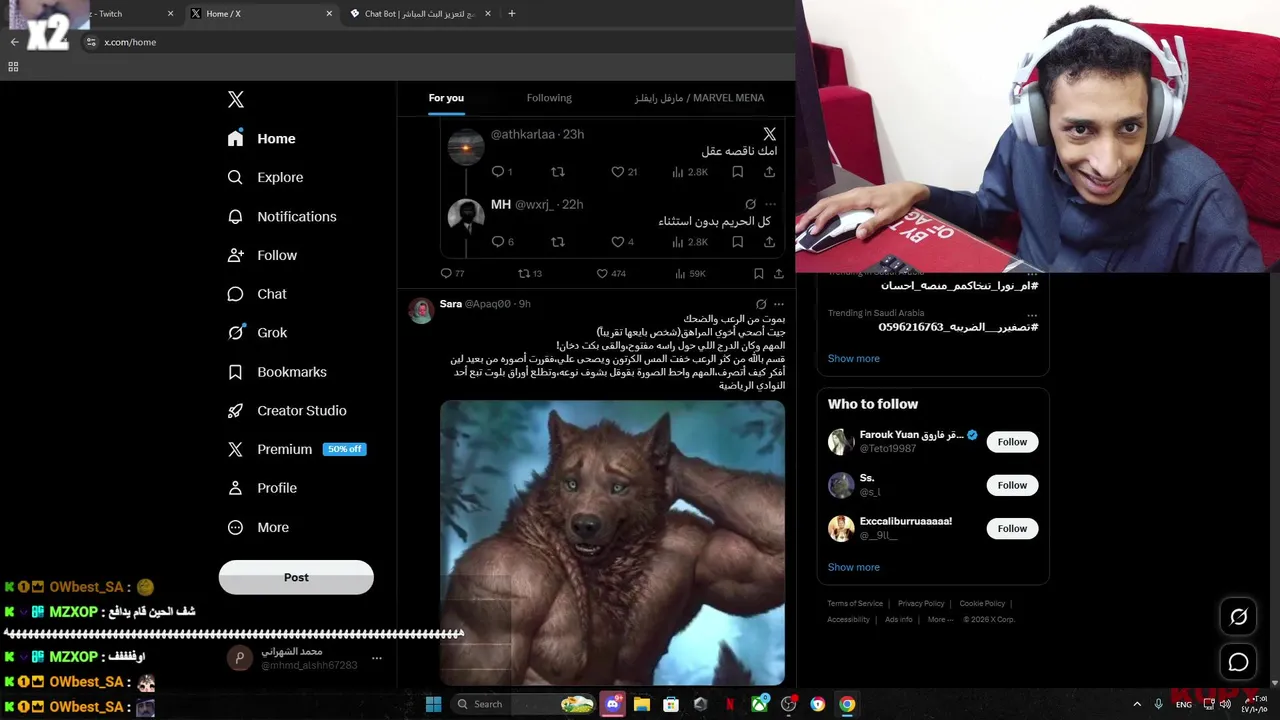The image size is (1280, 720).
Task: Open the Cookie Policy link
Action: click(982, 603)
